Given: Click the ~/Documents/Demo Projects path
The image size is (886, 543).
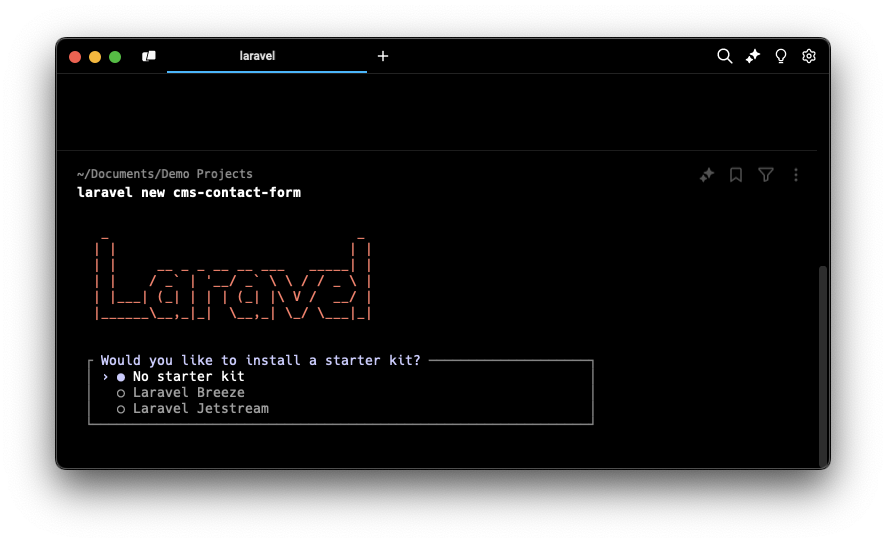Looking at the screenshot, I should coord(165,174).
